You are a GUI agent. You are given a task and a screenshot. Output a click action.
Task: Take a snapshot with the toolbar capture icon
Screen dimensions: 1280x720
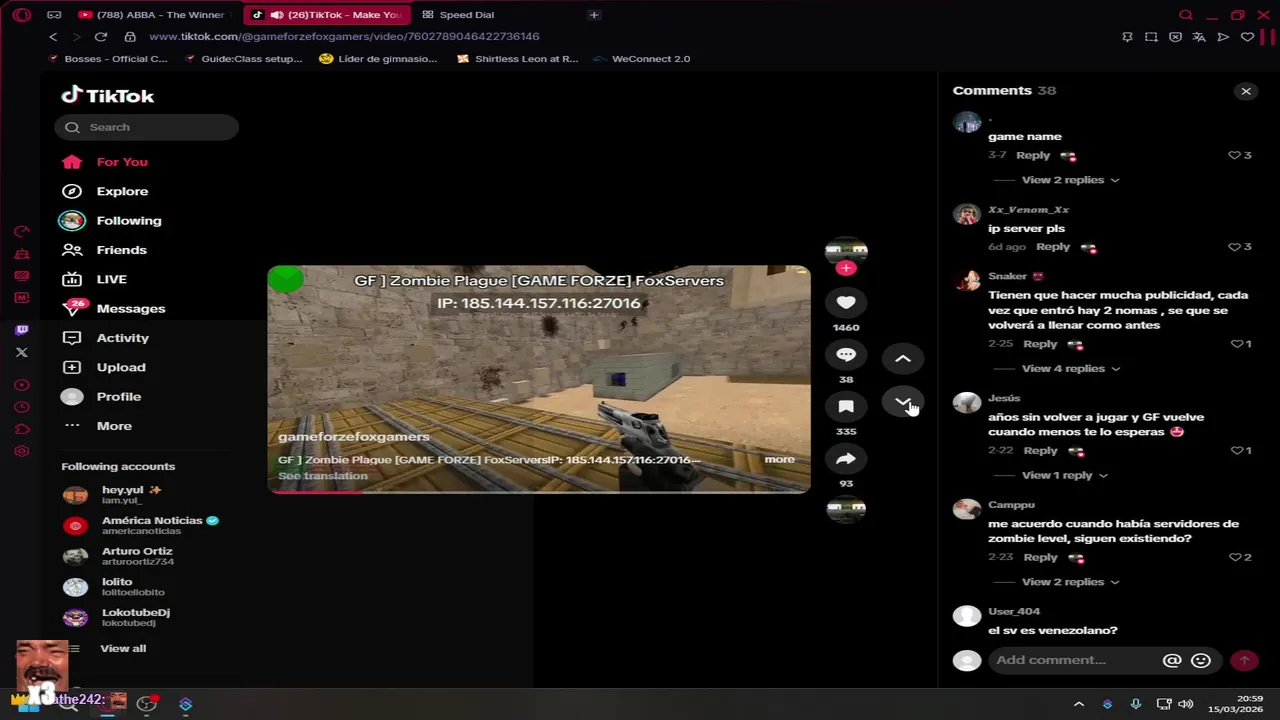(1151, 37)
